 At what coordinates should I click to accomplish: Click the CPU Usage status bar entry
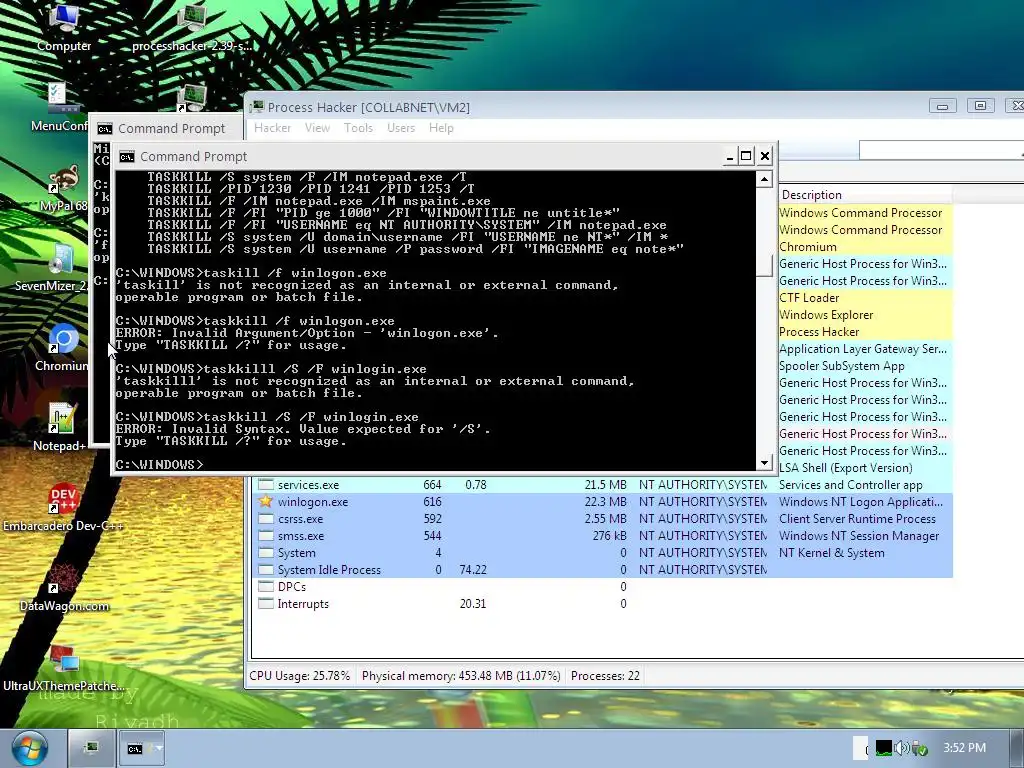click(x=300, y=676)
